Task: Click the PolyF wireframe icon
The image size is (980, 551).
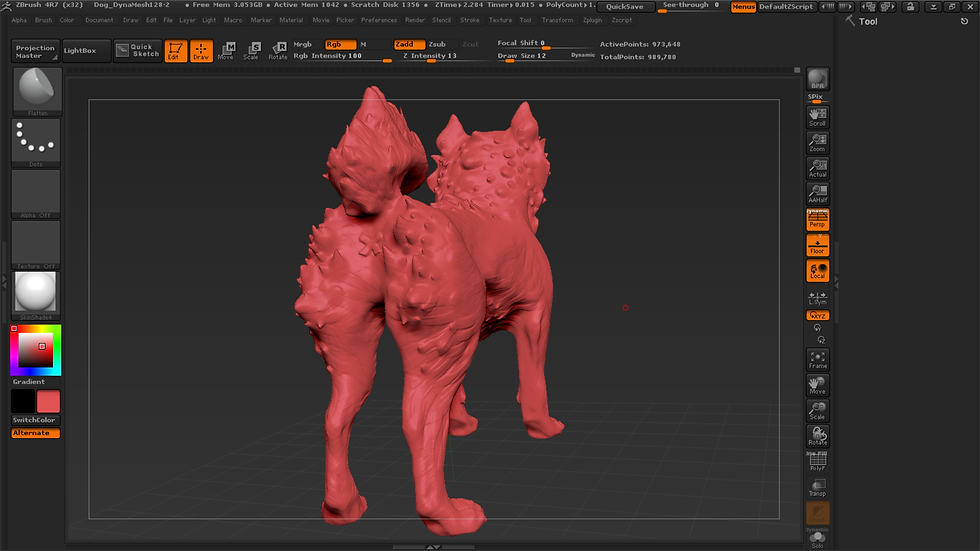Action: pos(818,462)
